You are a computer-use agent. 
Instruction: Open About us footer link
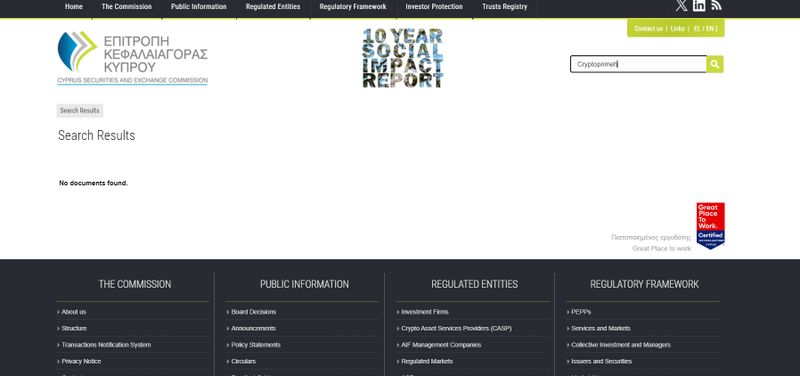point(74,312)
